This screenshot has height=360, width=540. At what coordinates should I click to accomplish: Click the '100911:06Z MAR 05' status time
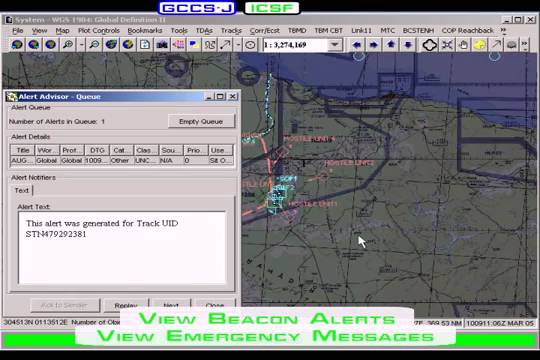pyautogui.click(x=500, y=323)
